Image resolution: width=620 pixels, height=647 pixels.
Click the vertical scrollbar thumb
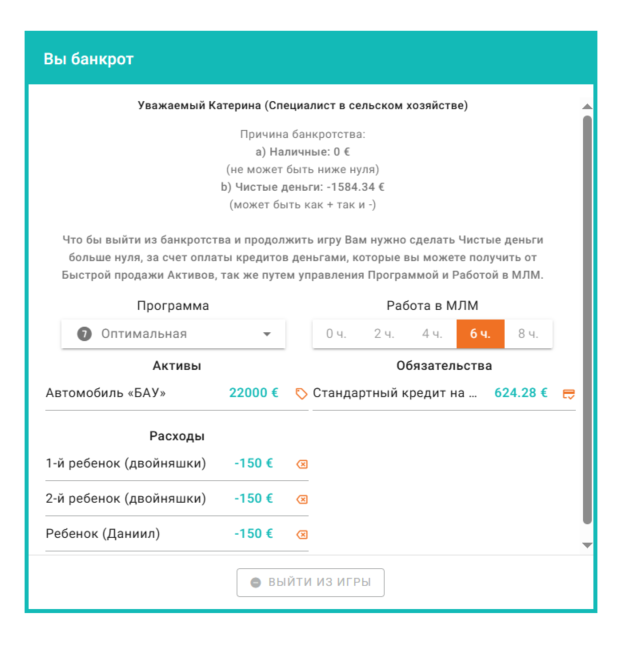(x=587, y=320)
